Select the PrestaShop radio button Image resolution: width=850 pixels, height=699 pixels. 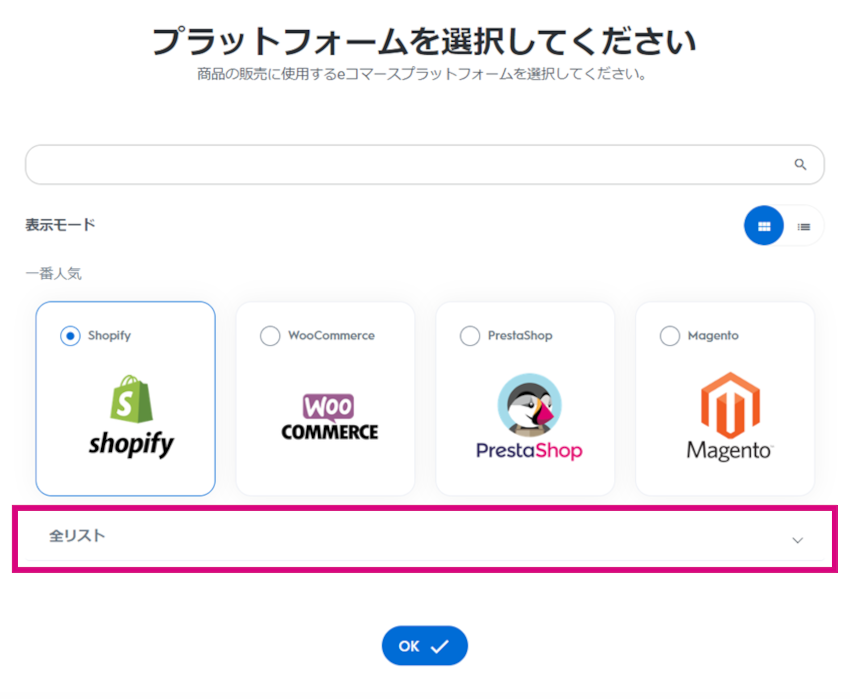tap(470, 336)
